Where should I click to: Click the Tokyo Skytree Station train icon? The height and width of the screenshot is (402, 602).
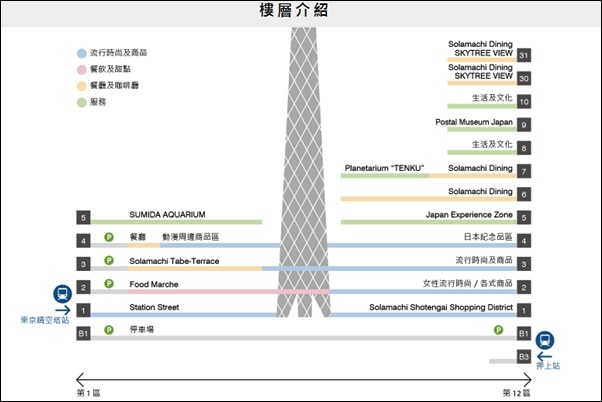tap(62, 294)
